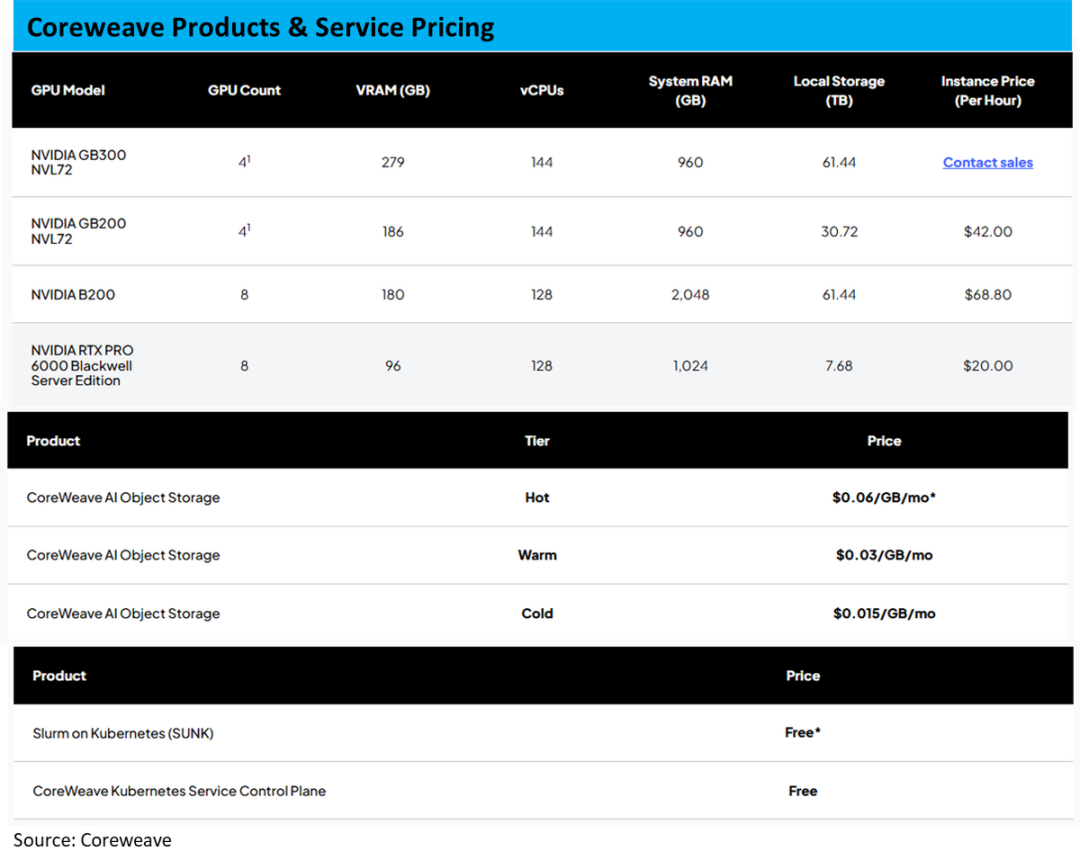Click the $42.00 instance price

(987, 231)
